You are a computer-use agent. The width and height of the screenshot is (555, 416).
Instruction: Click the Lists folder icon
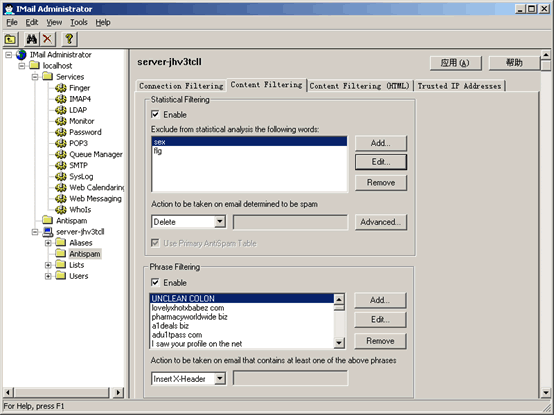click(x=61, y=265)
